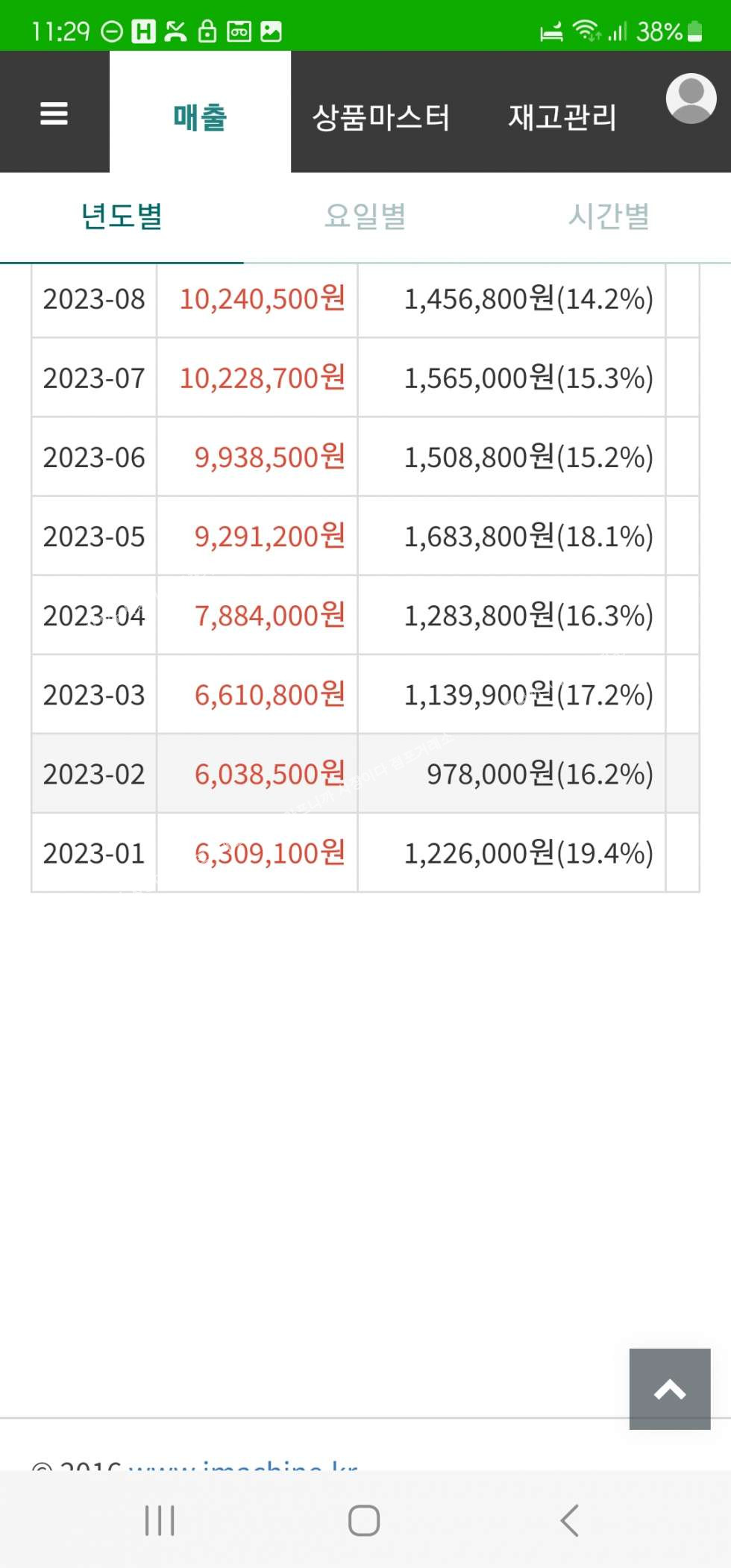Tap the Android back navigation icon
This screenshot has height=1568, width=731.
(x=569, y=1520)
